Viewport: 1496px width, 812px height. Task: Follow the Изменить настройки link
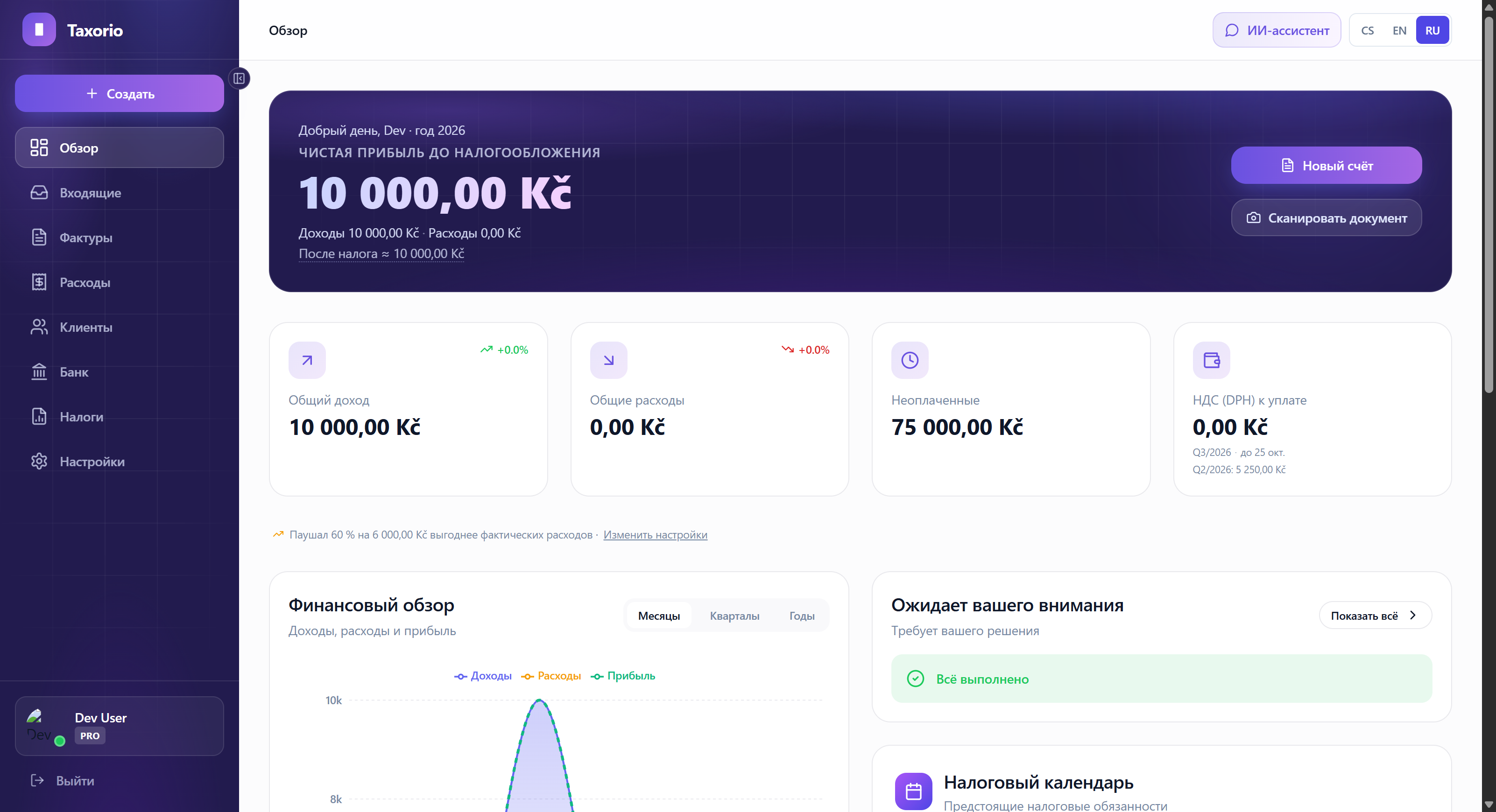(655, 535)
